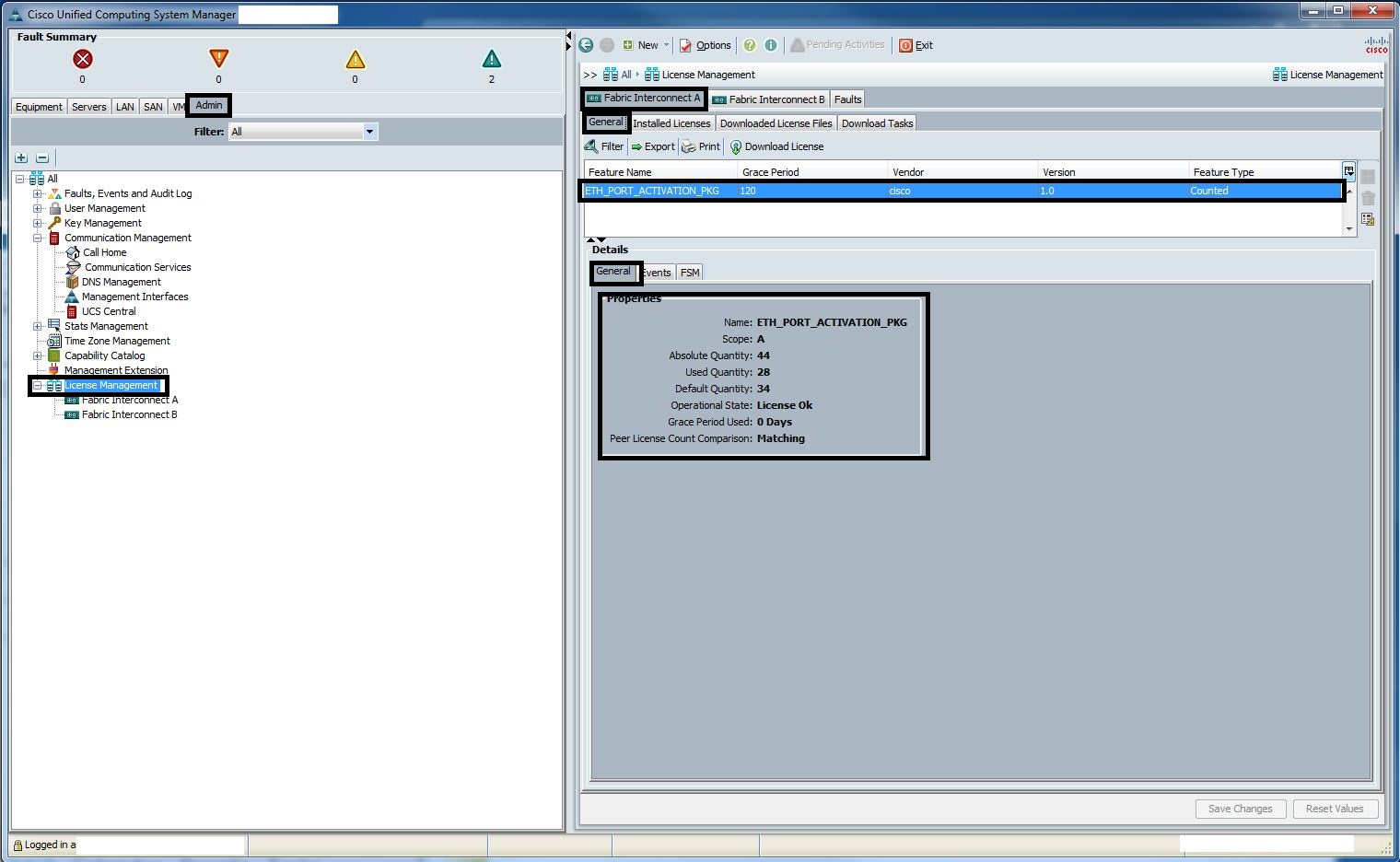Viewport: 1400px width, 862px height.
Task: Click the major faults orange triangle icon
Action: point(218,59)
